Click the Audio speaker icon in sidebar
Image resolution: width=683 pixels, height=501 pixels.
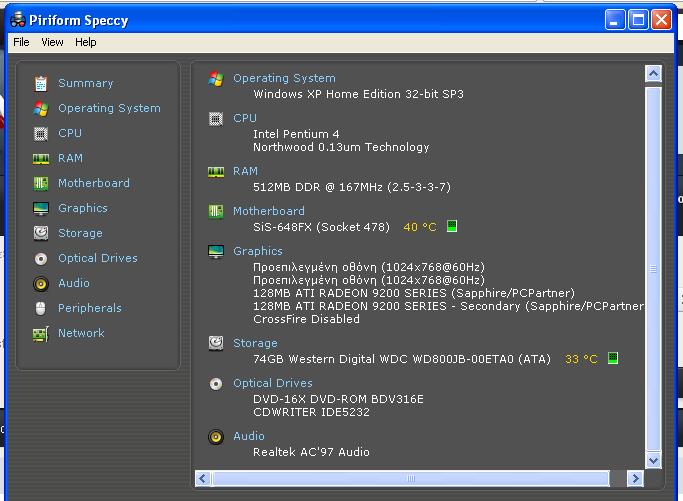click(x=41, y=284)
